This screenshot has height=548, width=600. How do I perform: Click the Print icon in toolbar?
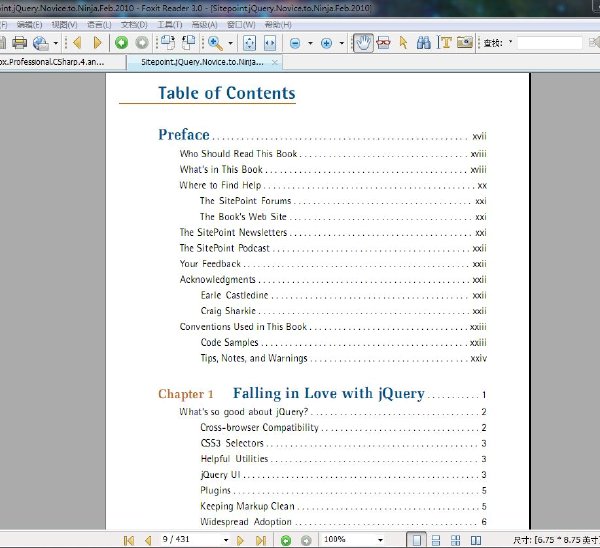[20, 42]
